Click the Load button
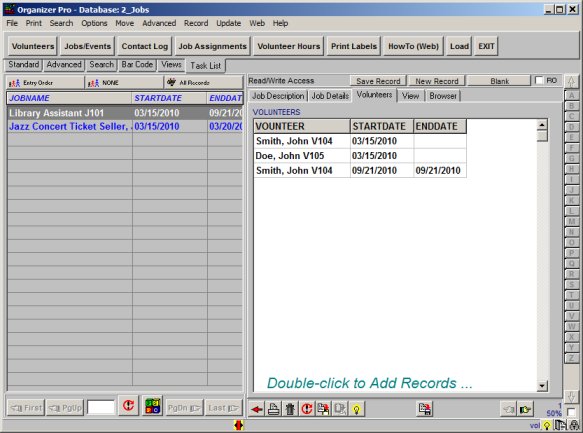This screenshot has width=583, height=433. click(x=459, y=46)
